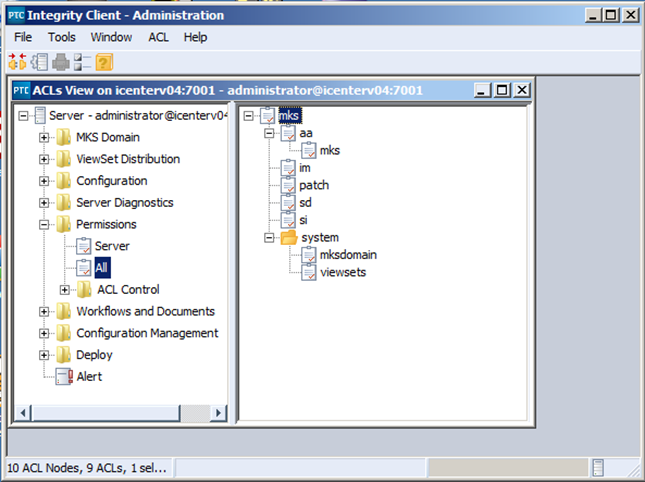
Task: Expand the ViewSet Distribution folder
Action: pyautogui.click(x=44, y=159)
